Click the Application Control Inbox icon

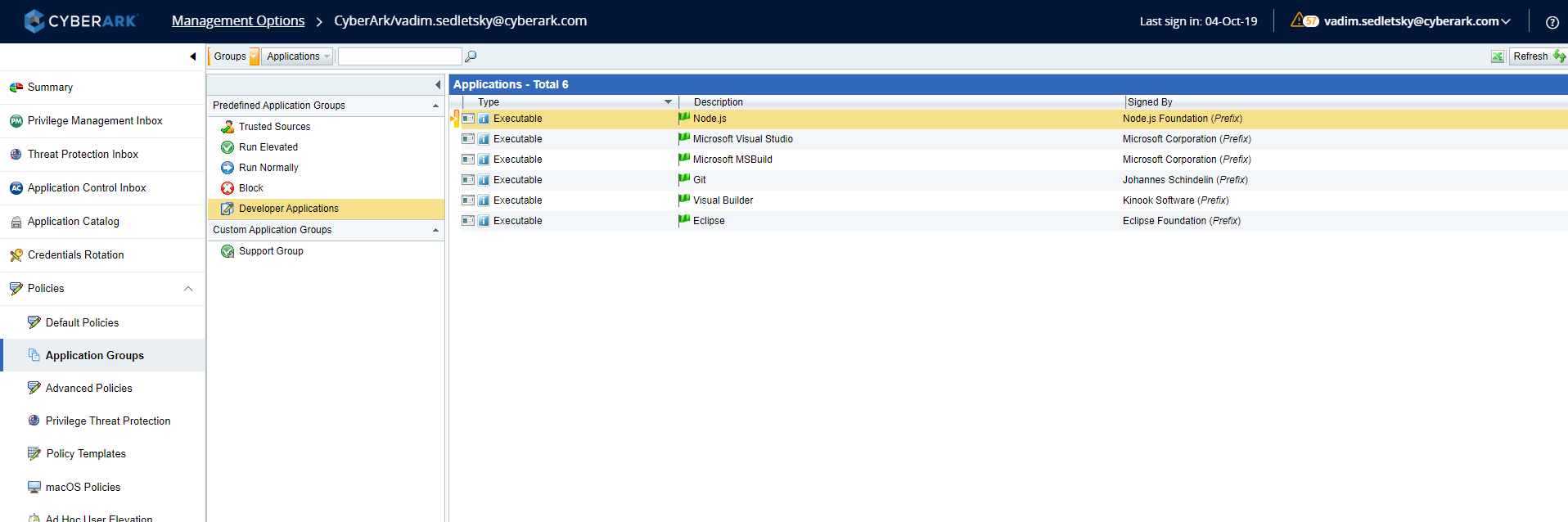(x=16, y=188)
